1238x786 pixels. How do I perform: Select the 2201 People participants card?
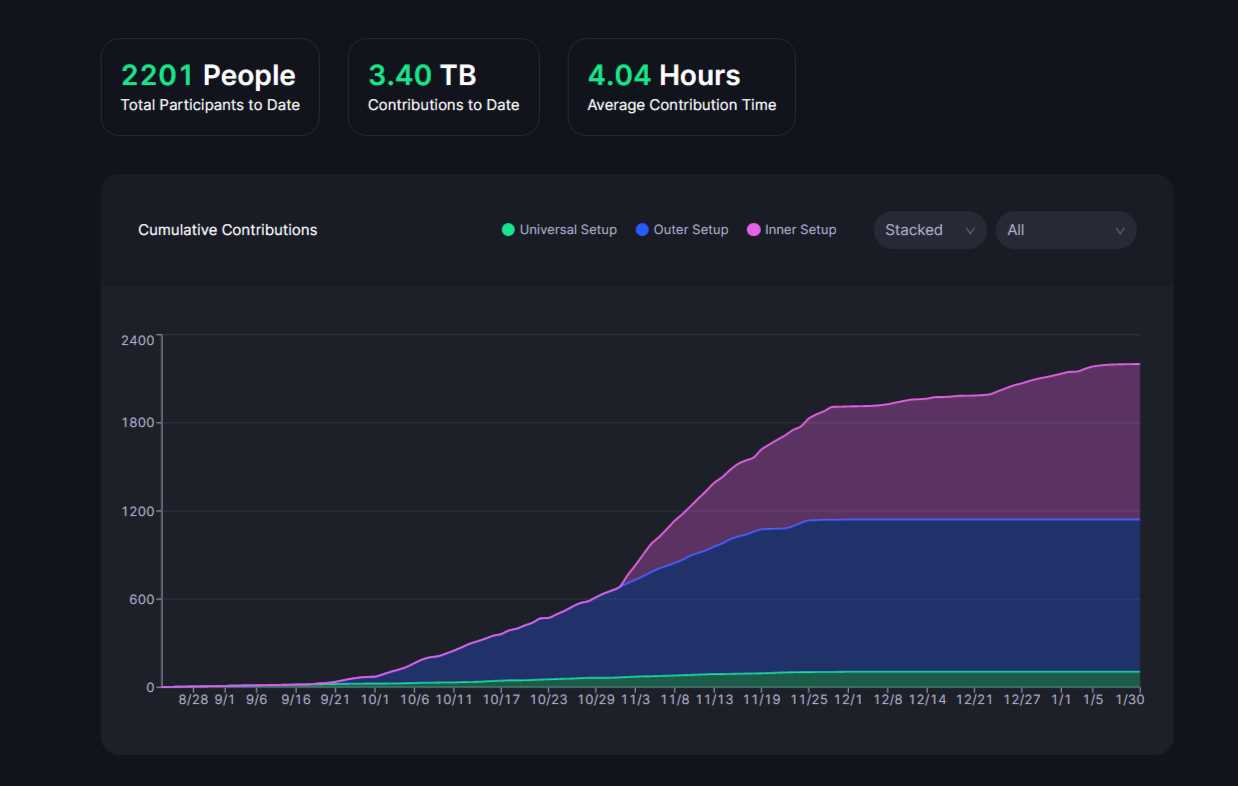pyautogui.click(x=210, y=87)
